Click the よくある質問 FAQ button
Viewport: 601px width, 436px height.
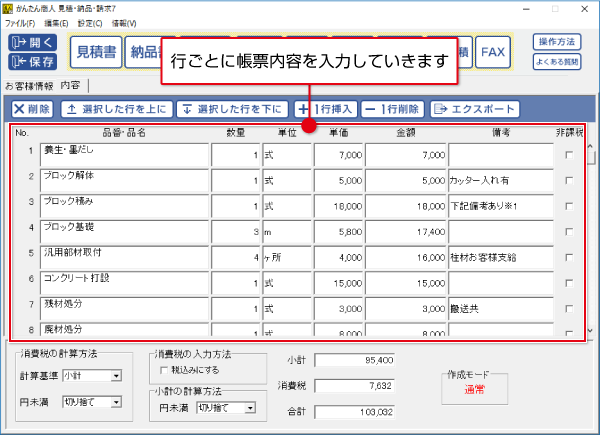(x=557, y=62)
